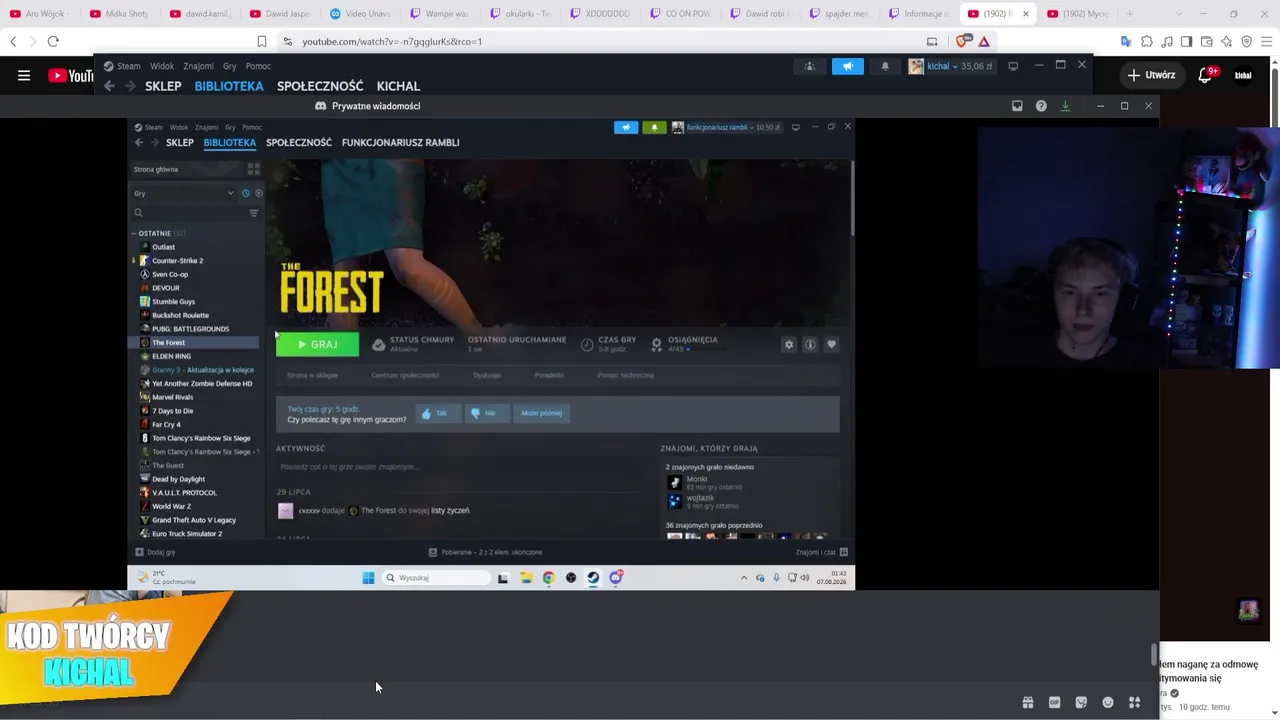This screenshot has width=1280, height=720.
Task: Toggle the recent-activity clock filter icon
Action: (x=246, y=193)
